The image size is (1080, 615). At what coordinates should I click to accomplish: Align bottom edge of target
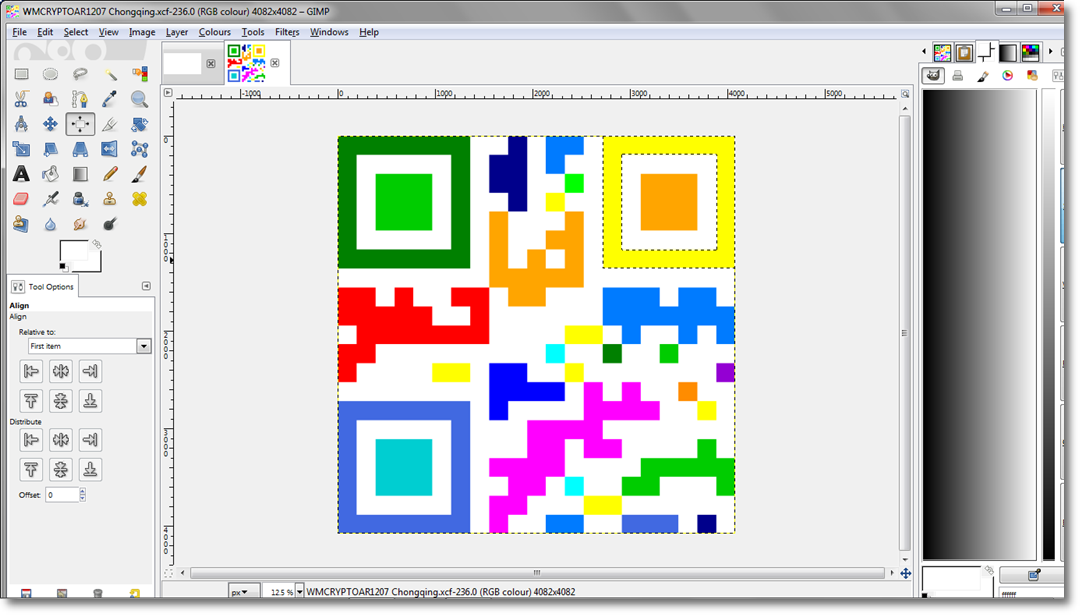[90, 401]
